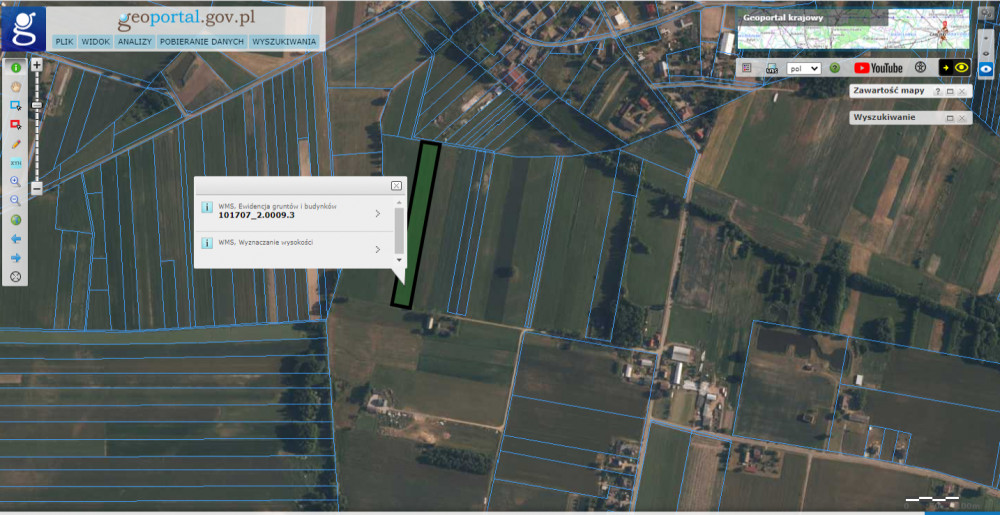This screenshot has width=1000, height=515.
Task: Click the zoom level slider handle
Action: click(37, 104)
